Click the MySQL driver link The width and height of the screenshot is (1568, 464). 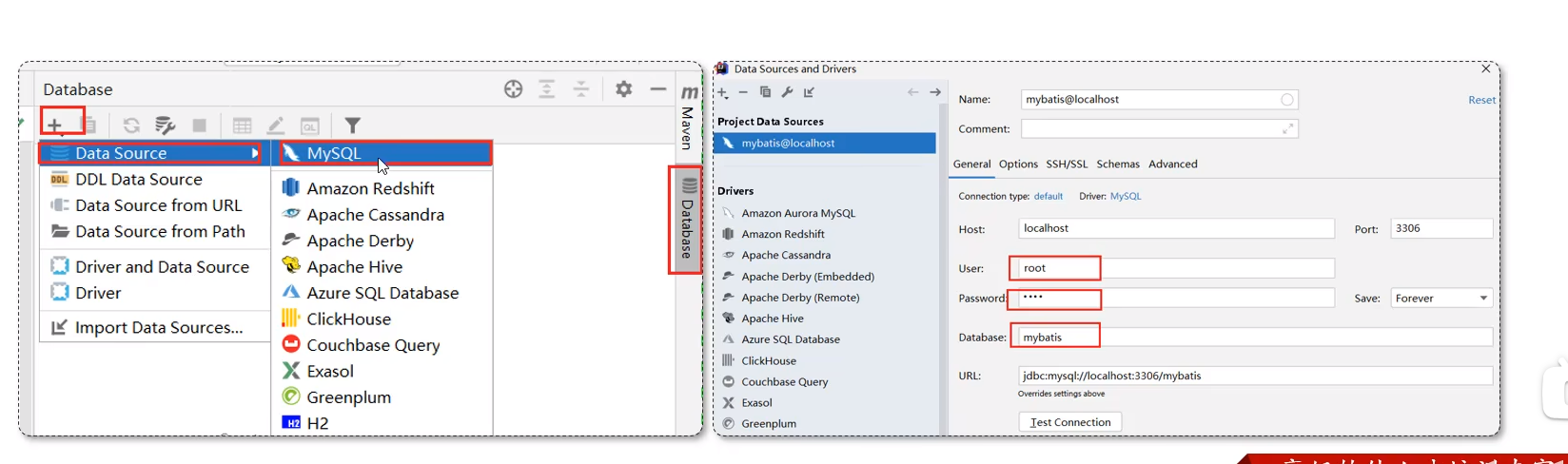click(x=1126, y=197)
